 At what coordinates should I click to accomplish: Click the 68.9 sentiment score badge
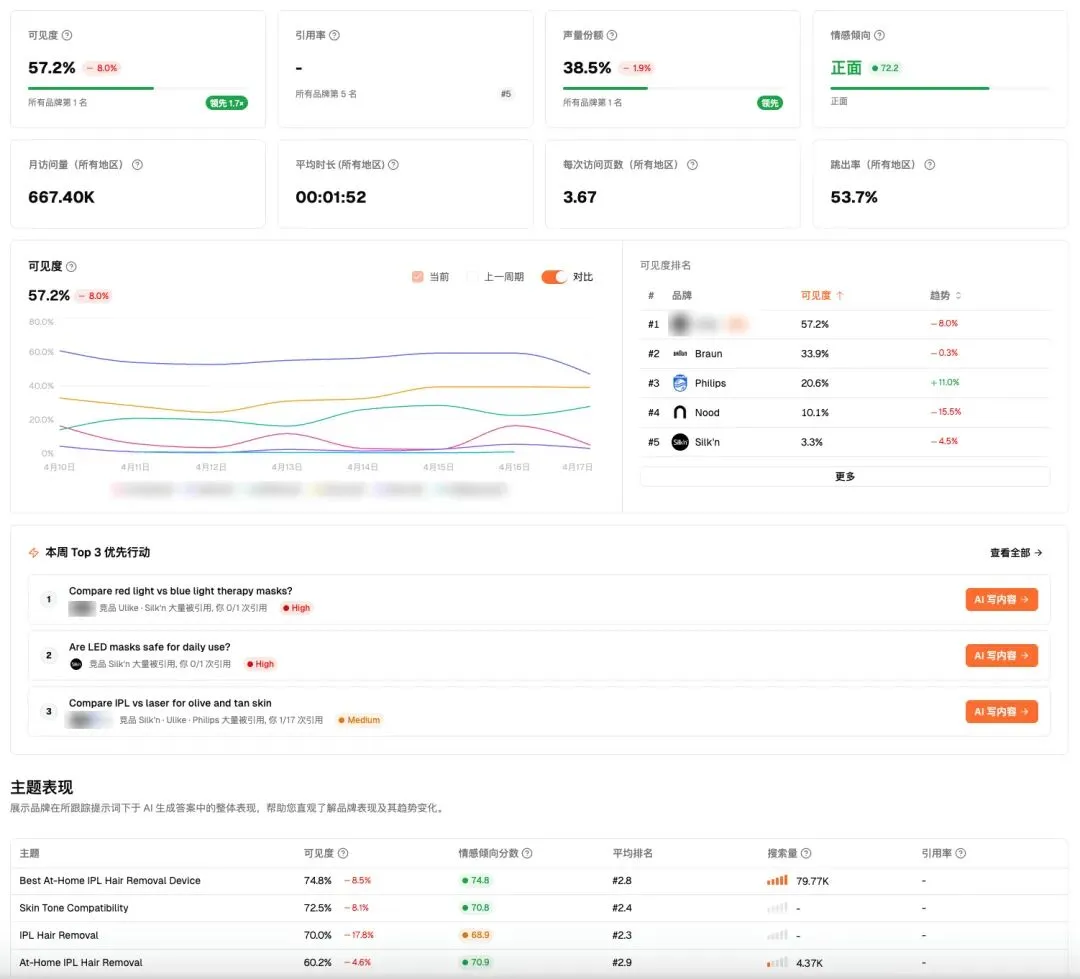pyautogui.click(x=476, y=935)
